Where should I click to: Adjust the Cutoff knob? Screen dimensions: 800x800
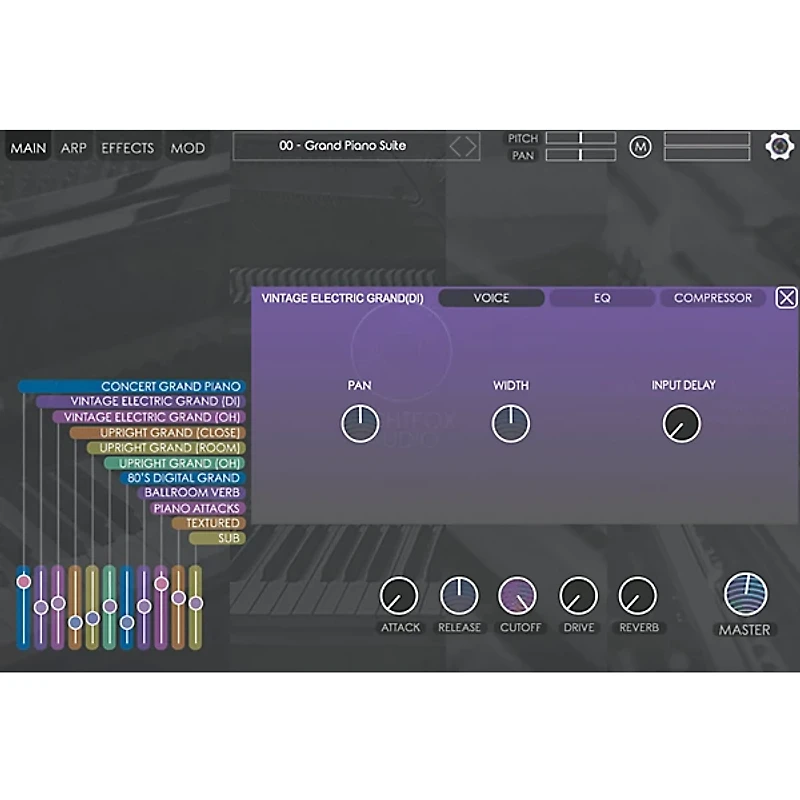pos(518,597)
